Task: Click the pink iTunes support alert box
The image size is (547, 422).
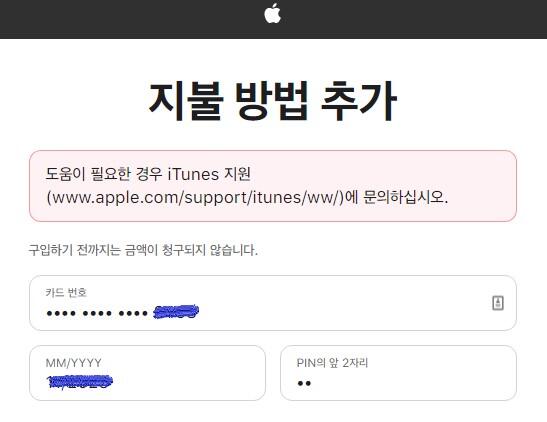Action: click(273, 186)
